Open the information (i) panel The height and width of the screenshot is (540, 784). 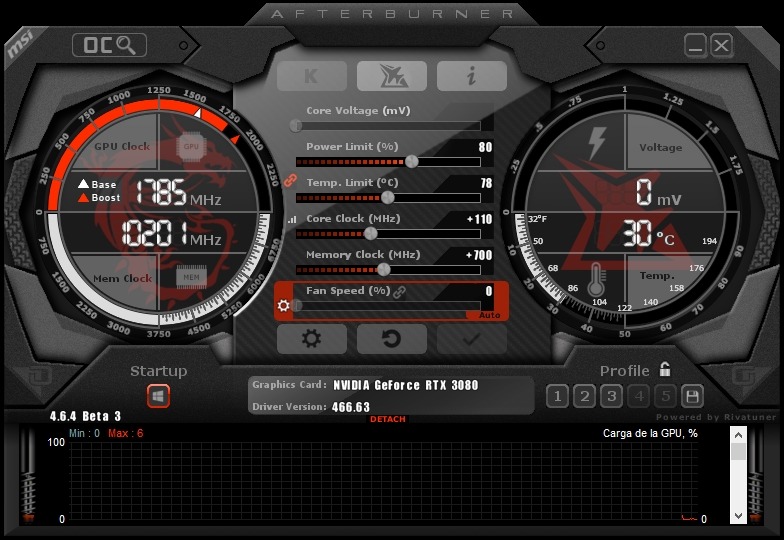pyautogui.click(x=472, y=76)
